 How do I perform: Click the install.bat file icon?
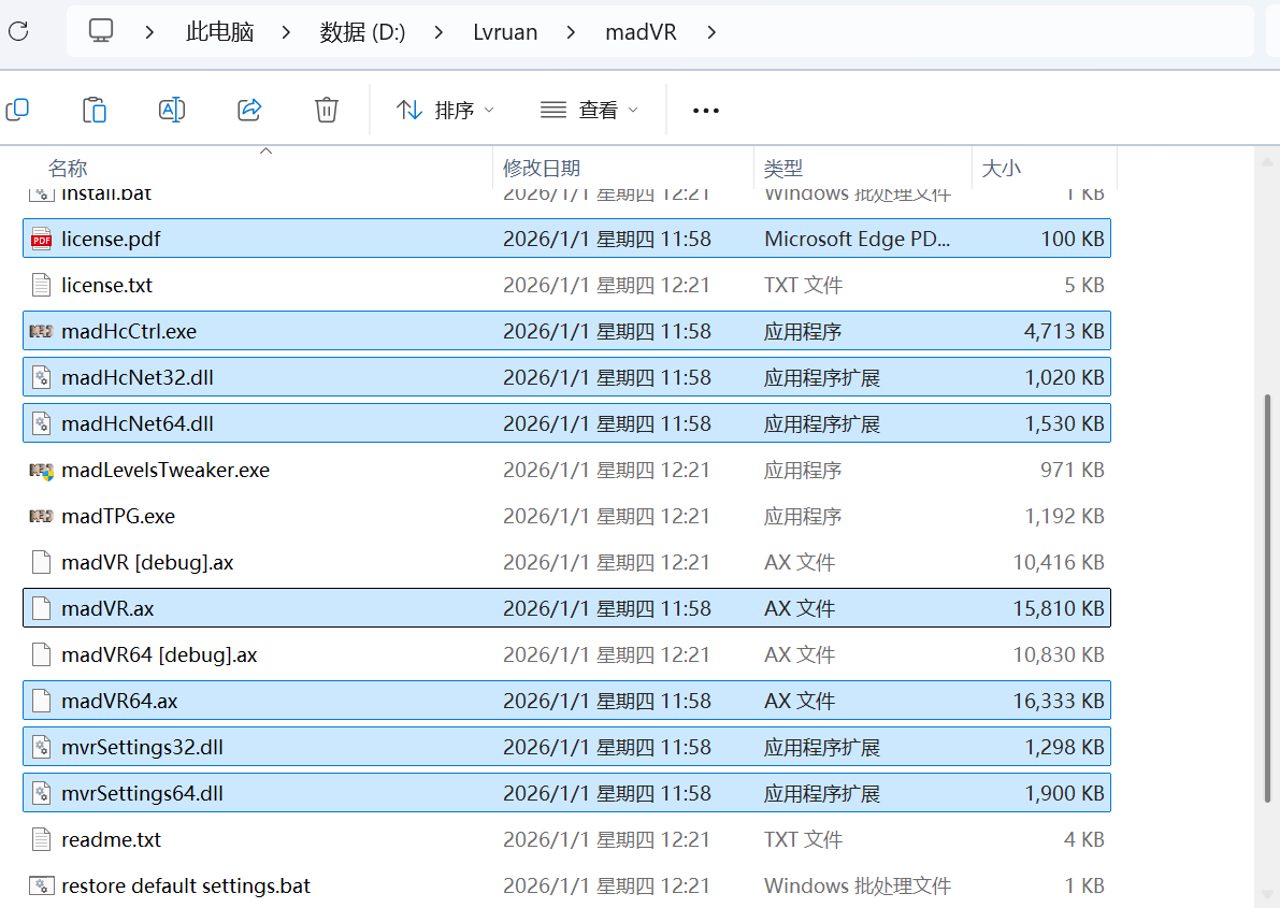pyautogui.click(x=41, y=193)
